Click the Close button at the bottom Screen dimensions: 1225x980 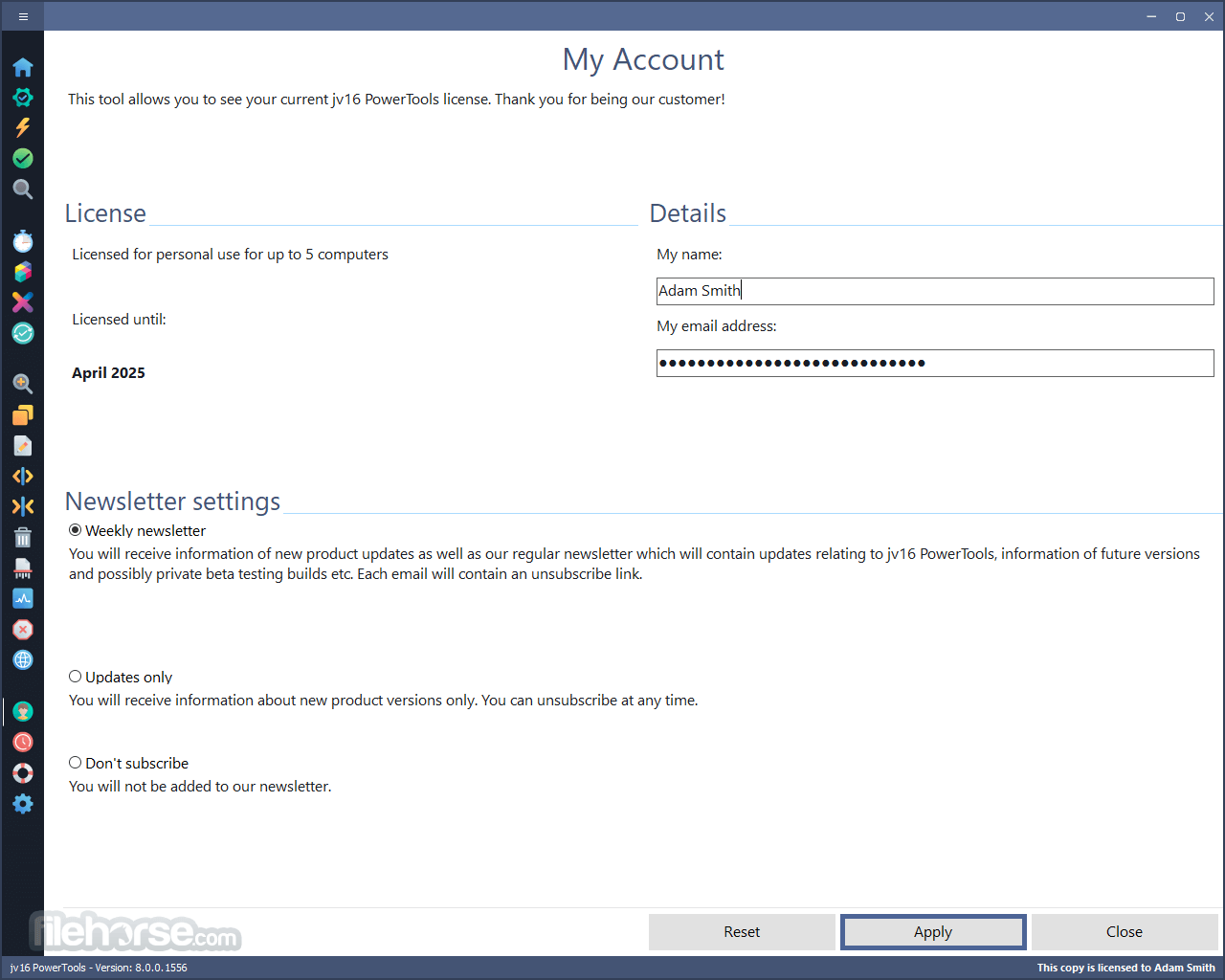(x=1125, y=932)
